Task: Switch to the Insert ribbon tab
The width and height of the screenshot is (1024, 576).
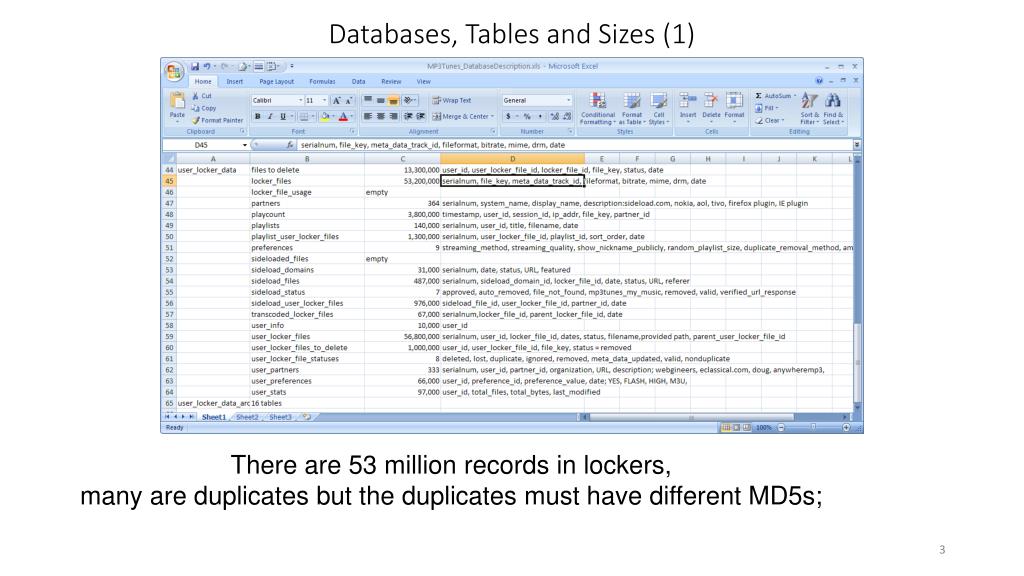Action: point(234,82)
